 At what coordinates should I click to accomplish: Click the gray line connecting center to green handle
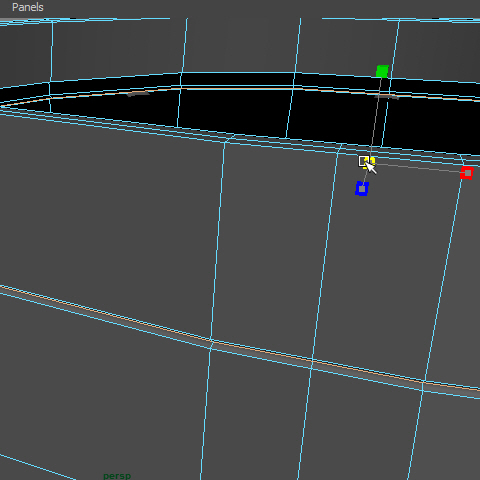pyautogui.click(x=376, y=117)
